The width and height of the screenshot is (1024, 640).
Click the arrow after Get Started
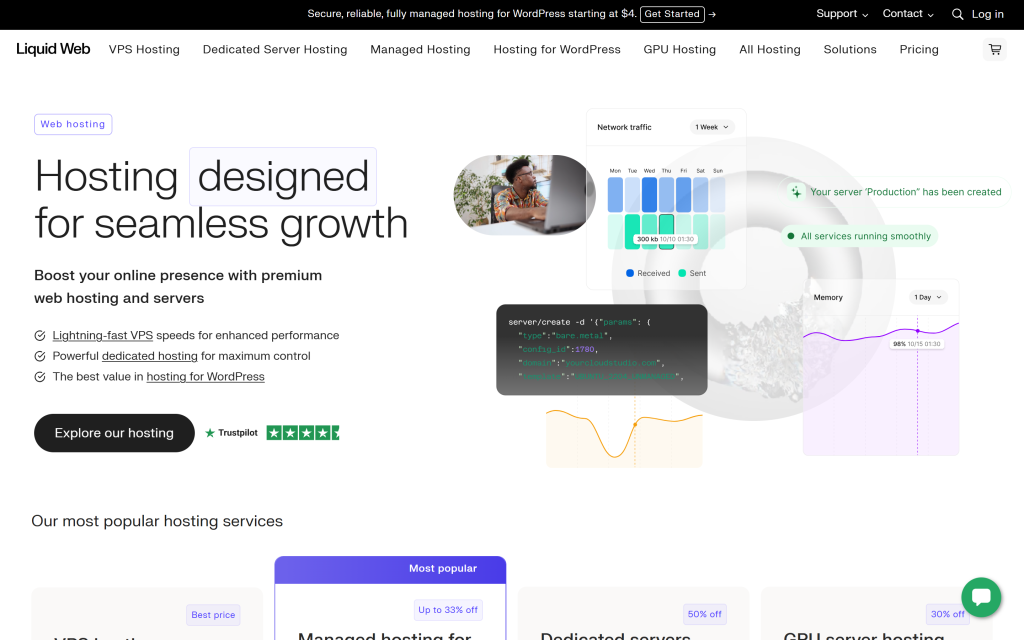(712, 14)
